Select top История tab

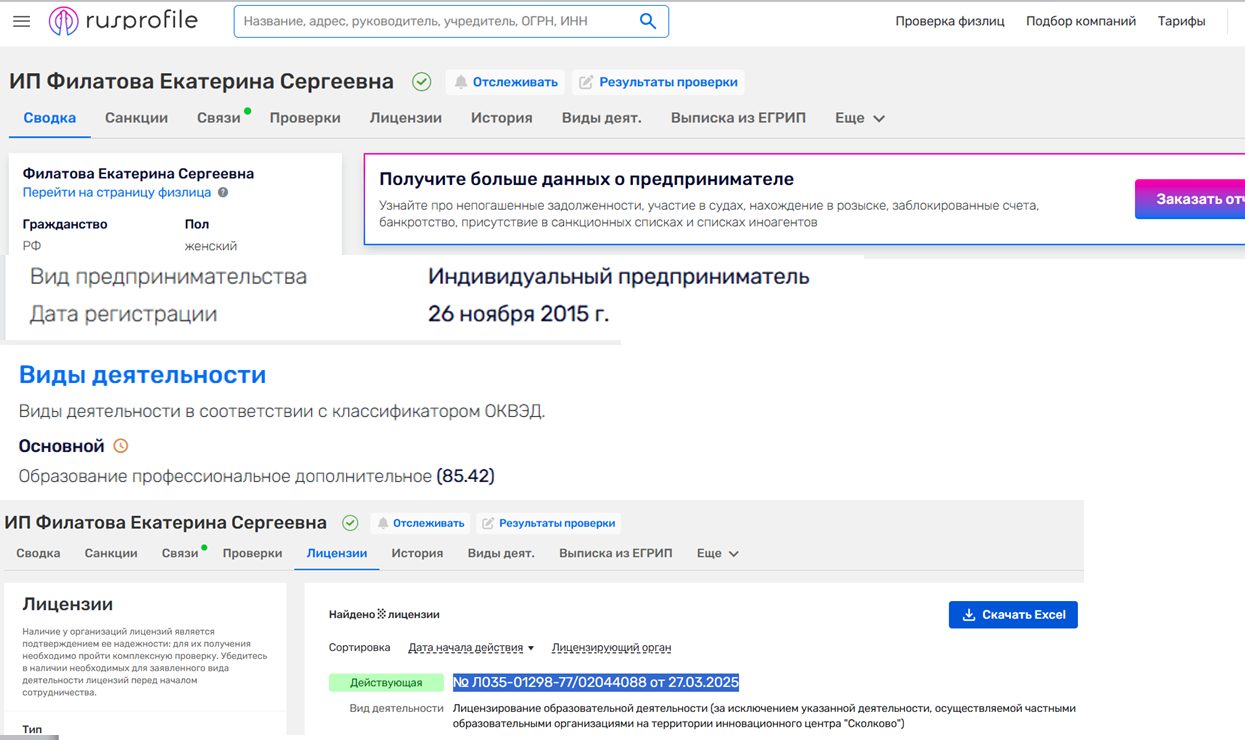pyautogui.click(x=502, y=118)
